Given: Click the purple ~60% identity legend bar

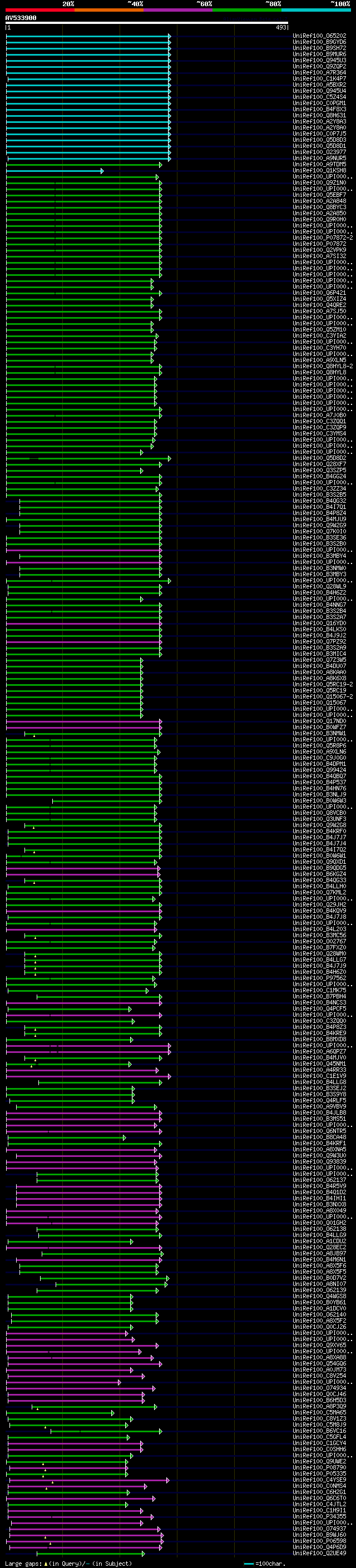Looking at the screenshot, I should point(179,10).
